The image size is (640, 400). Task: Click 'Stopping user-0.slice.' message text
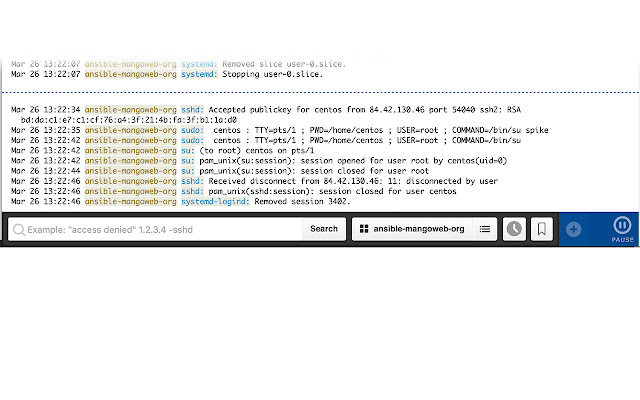(273, 74)
